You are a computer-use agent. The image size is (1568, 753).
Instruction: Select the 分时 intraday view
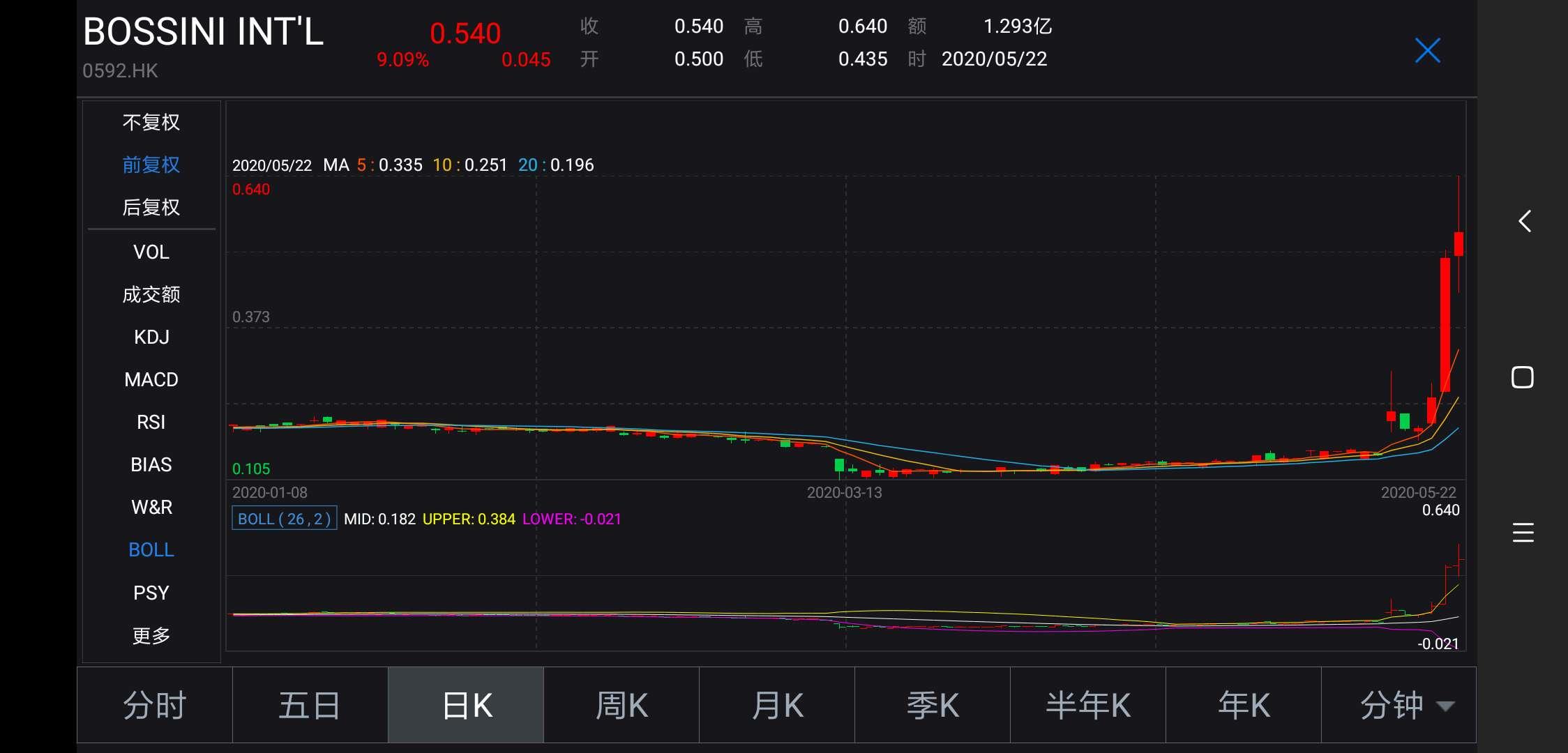[153, 705]
